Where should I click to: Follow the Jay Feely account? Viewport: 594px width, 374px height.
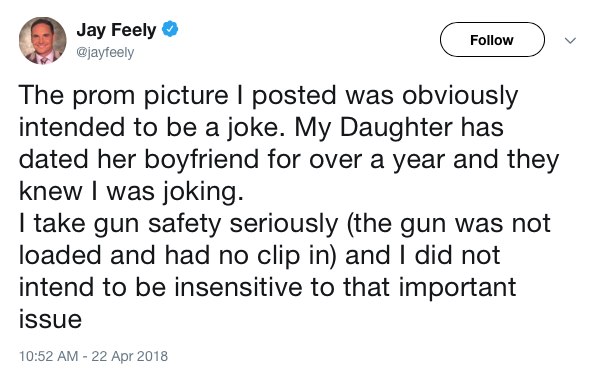point(492,40)
